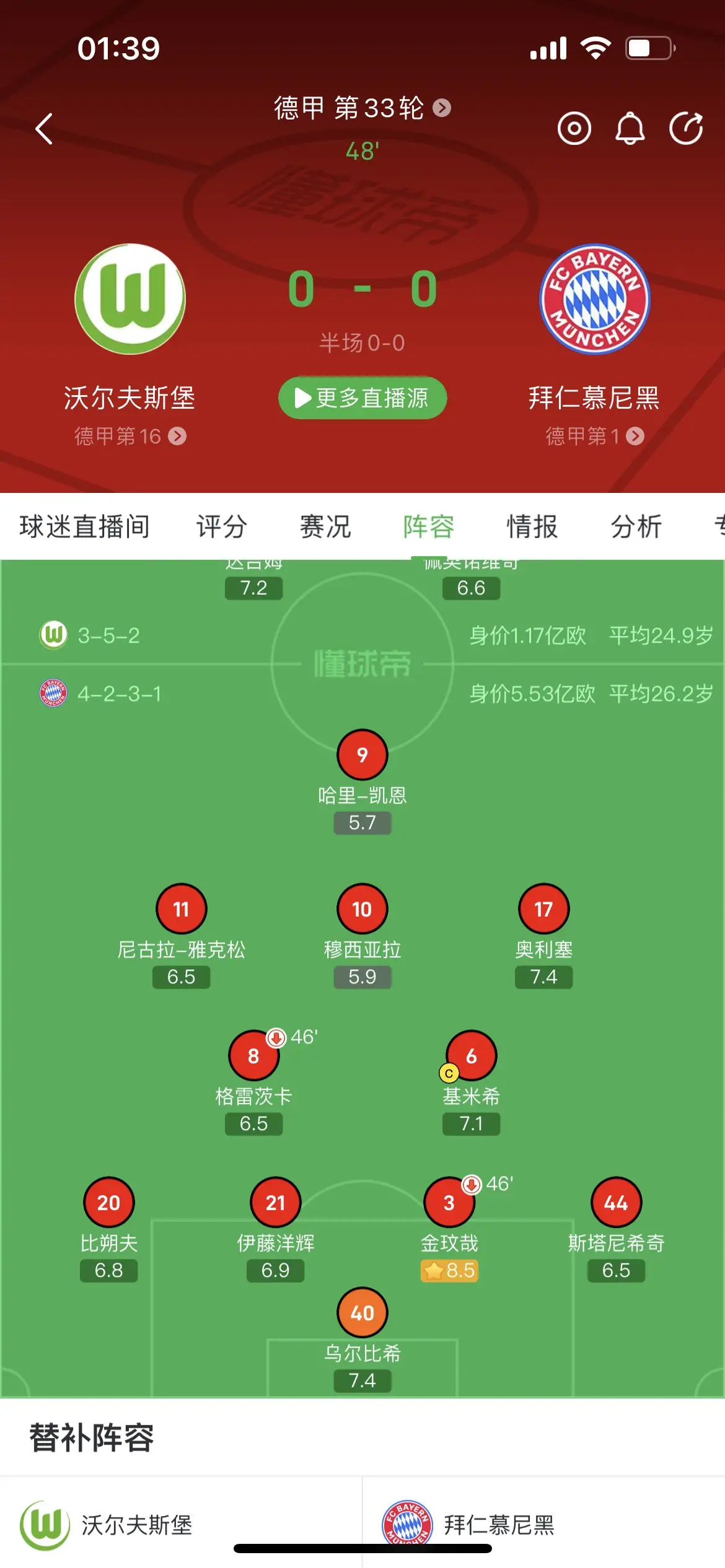725x1568 pixels.
Task: Expand the 德甲第1 ranking arrow
Action: [x=635, y=436]
